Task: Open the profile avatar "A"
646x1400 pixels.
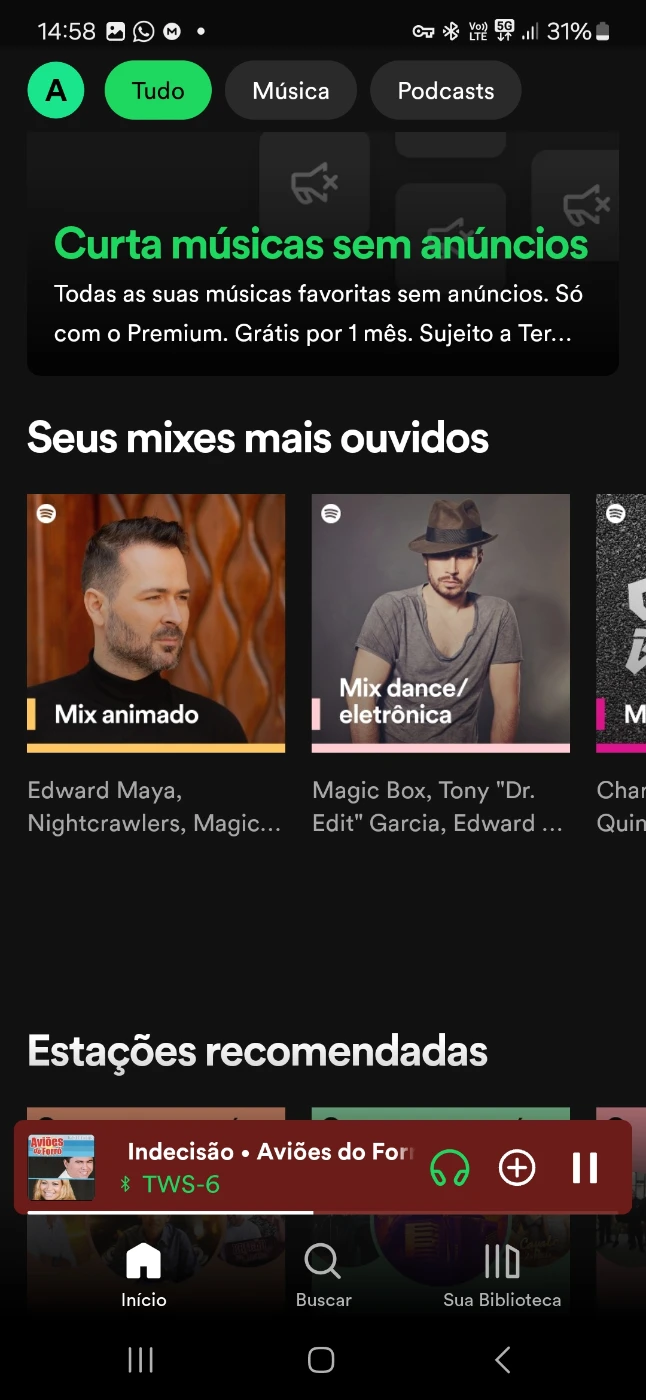Action: tap(56, 91)
